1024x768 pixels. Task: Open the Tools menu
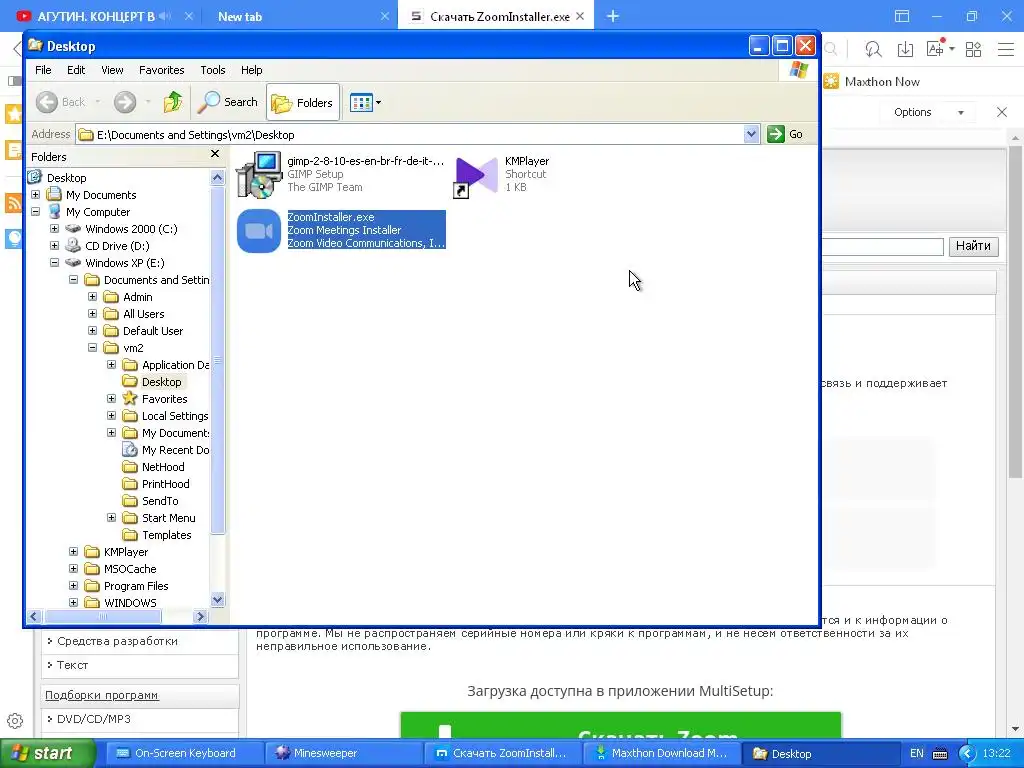(212, 70)
